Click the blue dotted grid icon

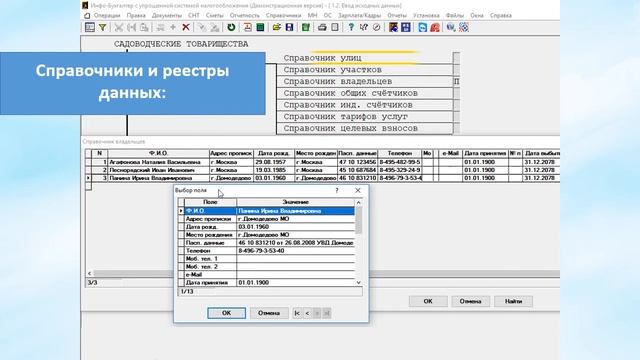464,27
